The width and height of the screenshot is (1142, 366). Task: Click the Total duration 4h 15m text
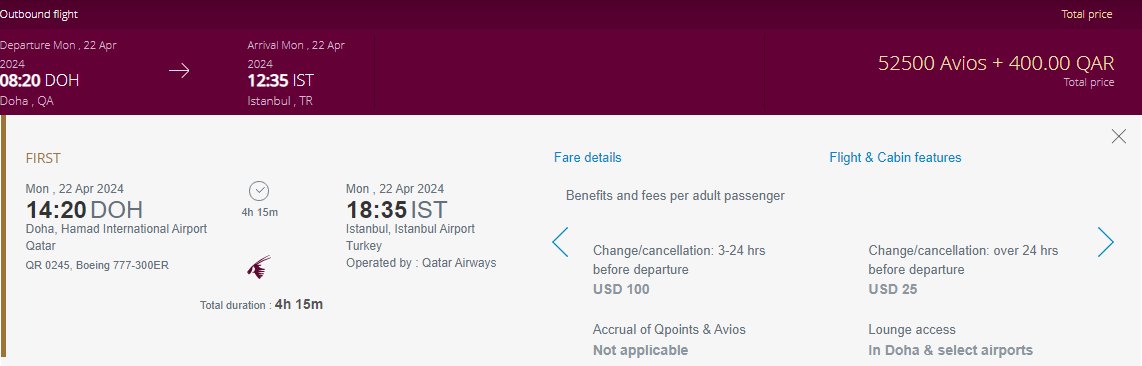pyautogui.click(x=261, y=304)
